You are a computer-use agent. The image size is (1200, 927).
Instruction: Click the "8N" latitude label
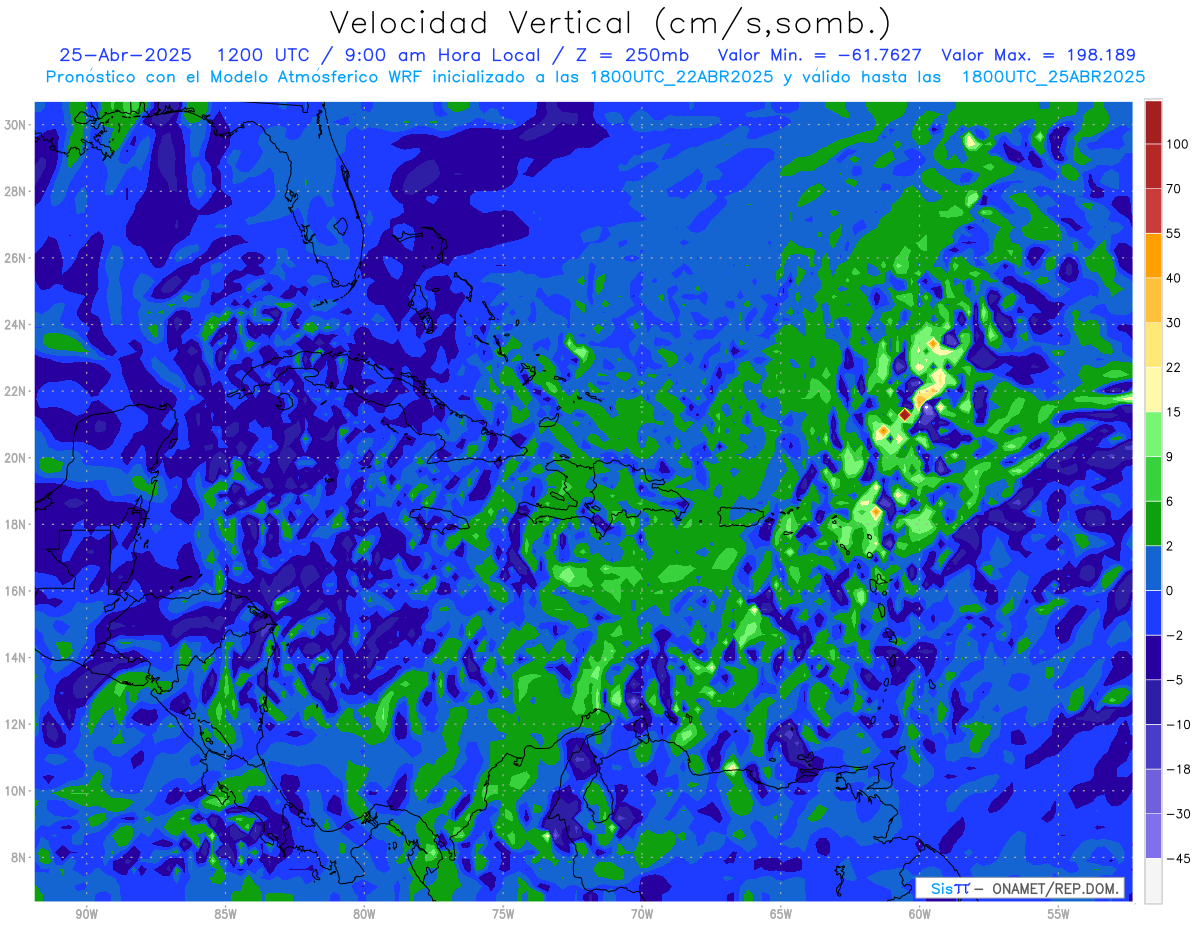click(x=20, y=857)
